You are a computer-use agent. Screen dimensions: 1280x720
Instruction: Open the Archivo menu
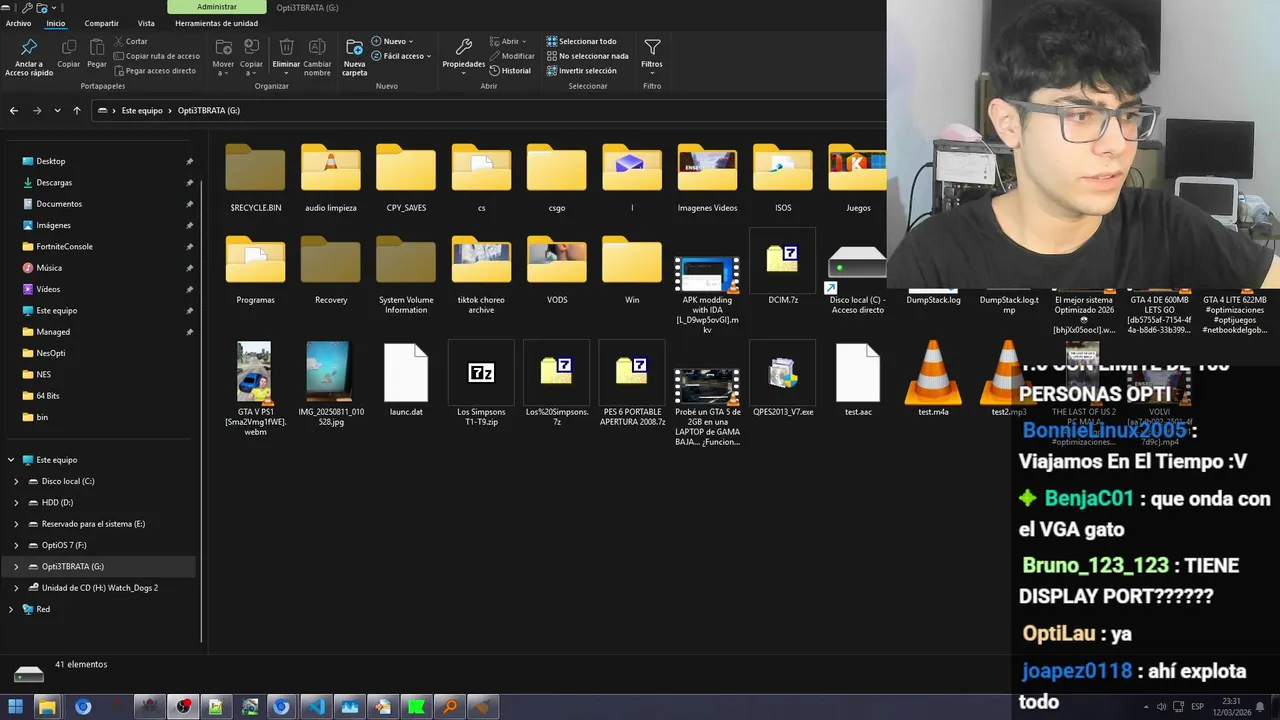[x=18, y=23]
